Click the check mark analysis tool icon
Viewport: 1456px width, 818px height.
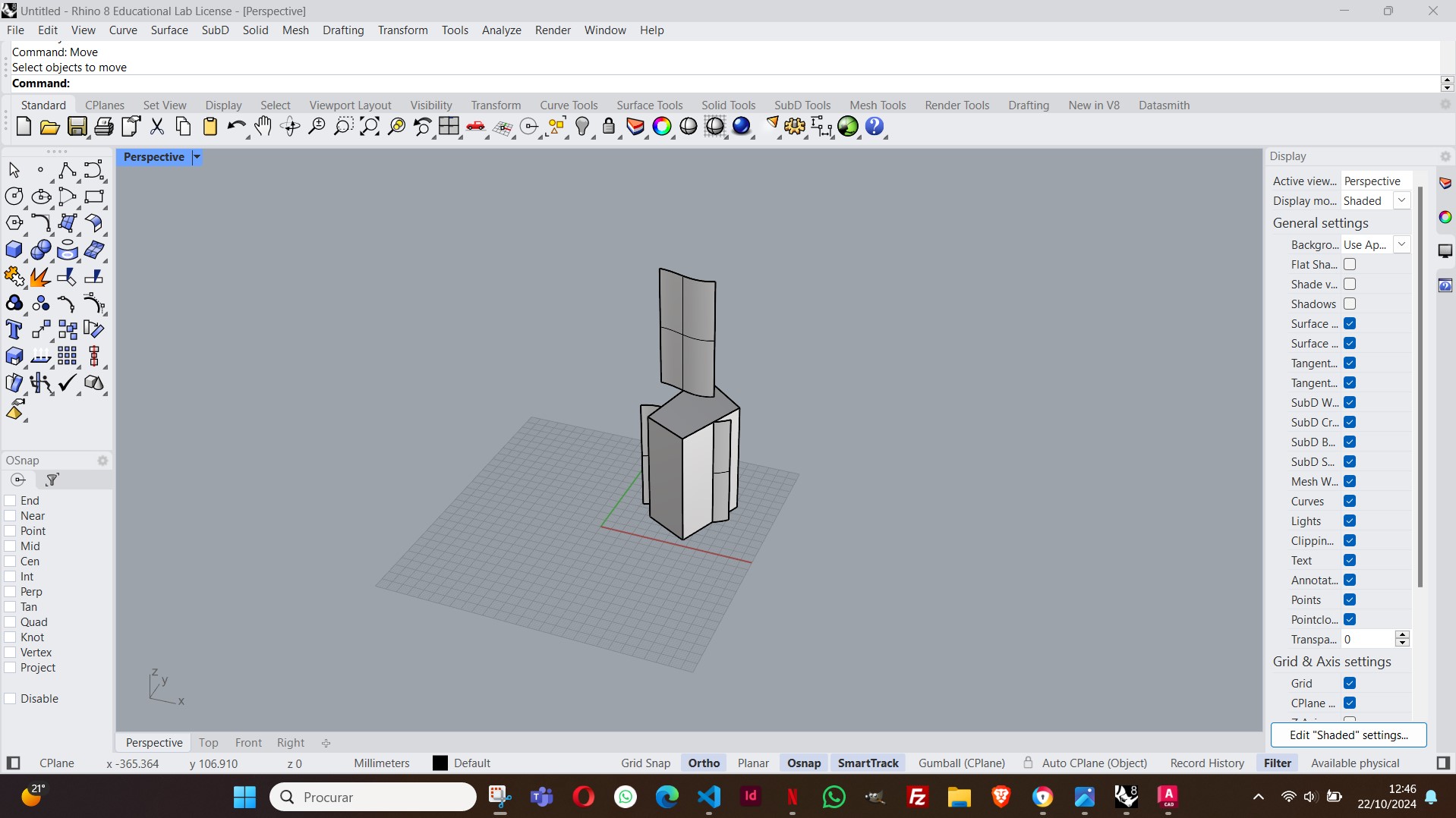pos(67,382)
